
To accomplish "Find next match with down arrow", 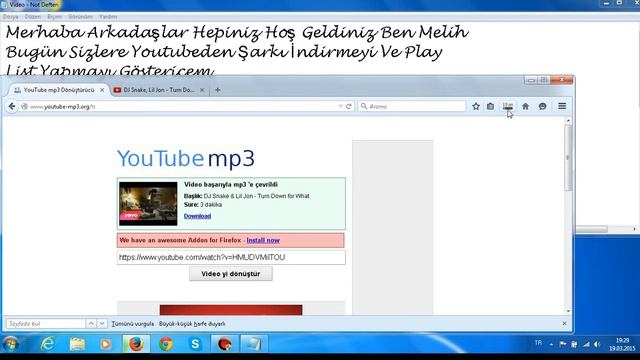I will coord(102,324).
